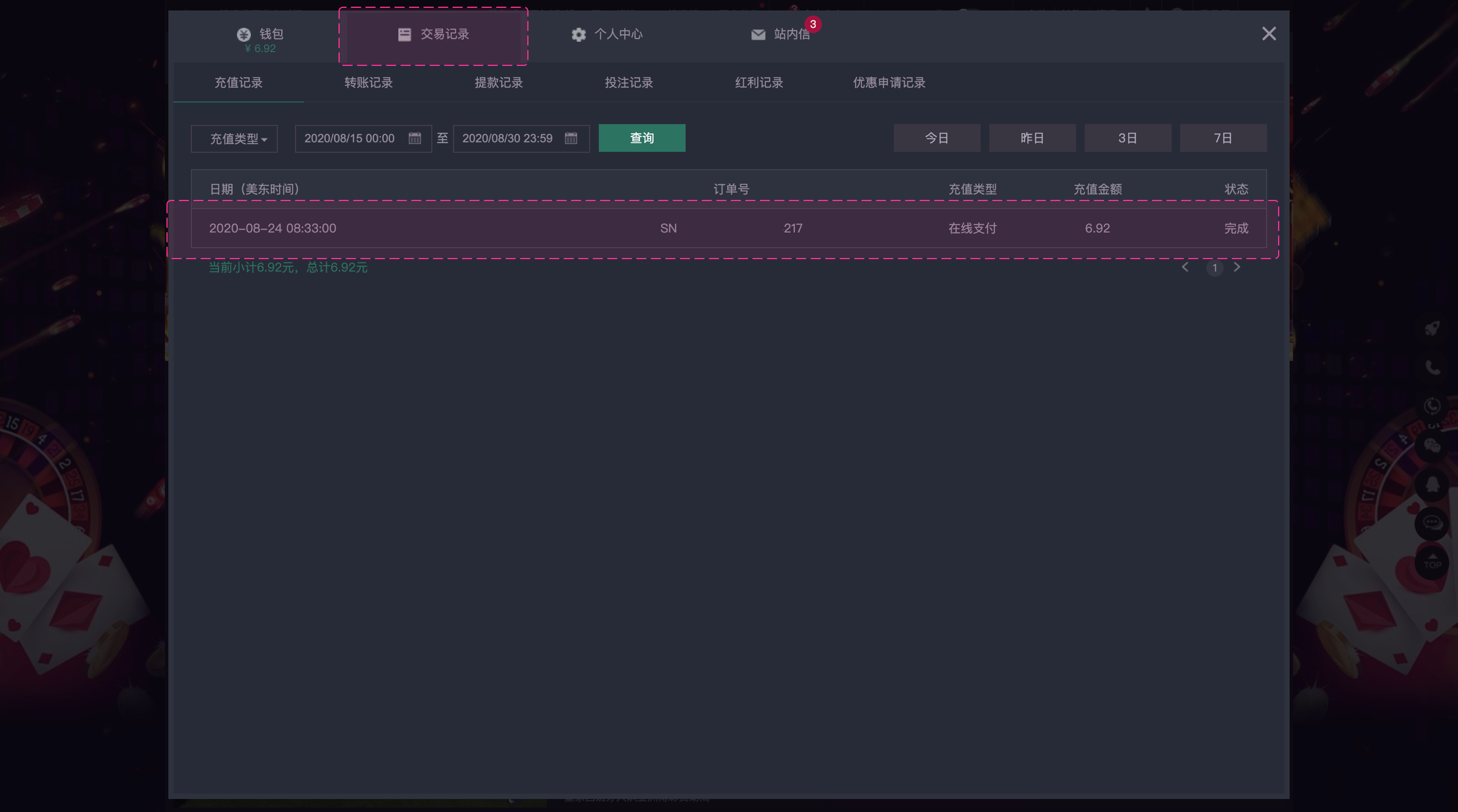Image resolution: width=1458 pixels, height=812 pixels.
Task: Click the wallet yen icon
Action: (244, 35)
